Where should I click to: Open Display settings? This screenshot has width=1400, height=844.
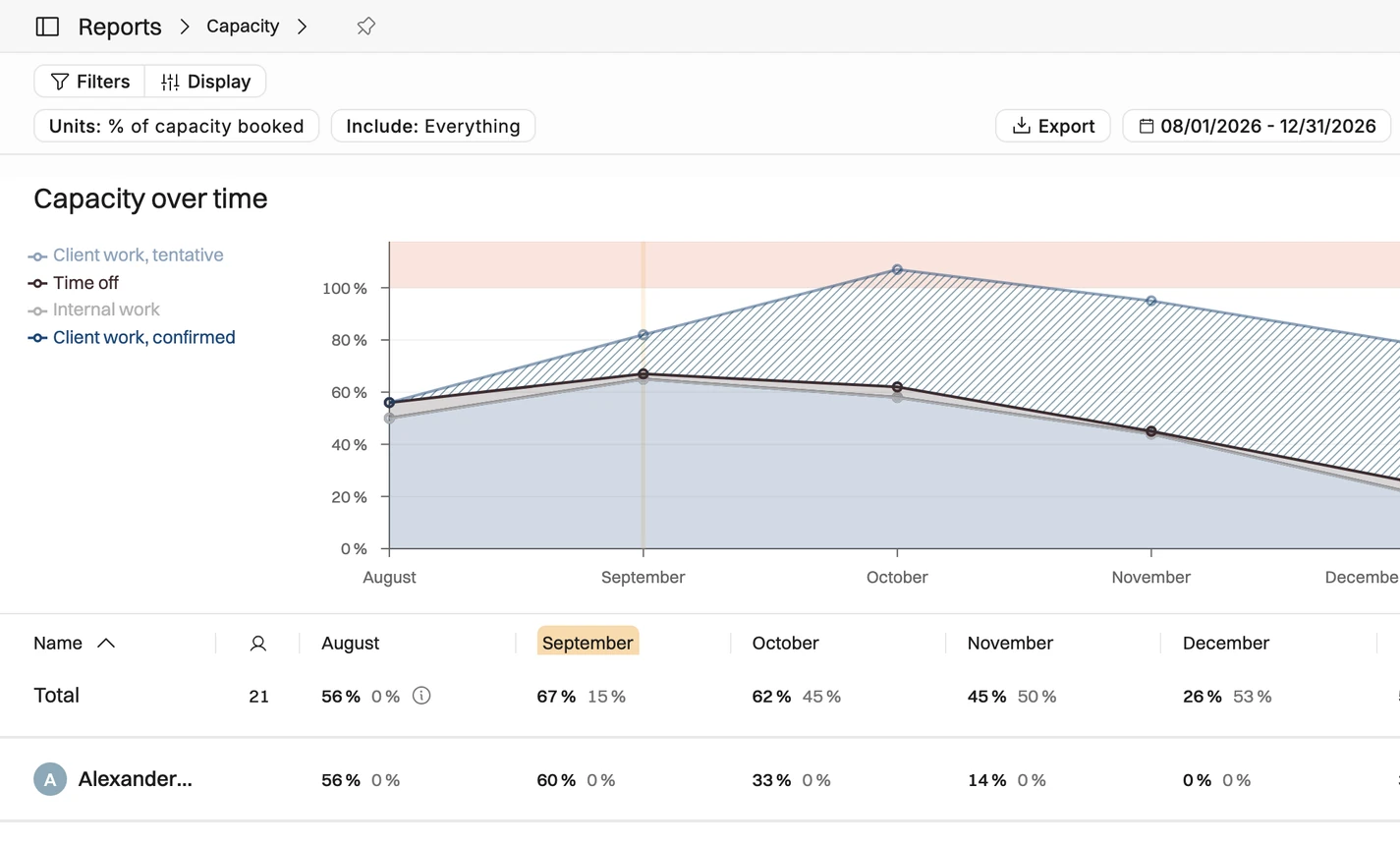tap(205, 82)
